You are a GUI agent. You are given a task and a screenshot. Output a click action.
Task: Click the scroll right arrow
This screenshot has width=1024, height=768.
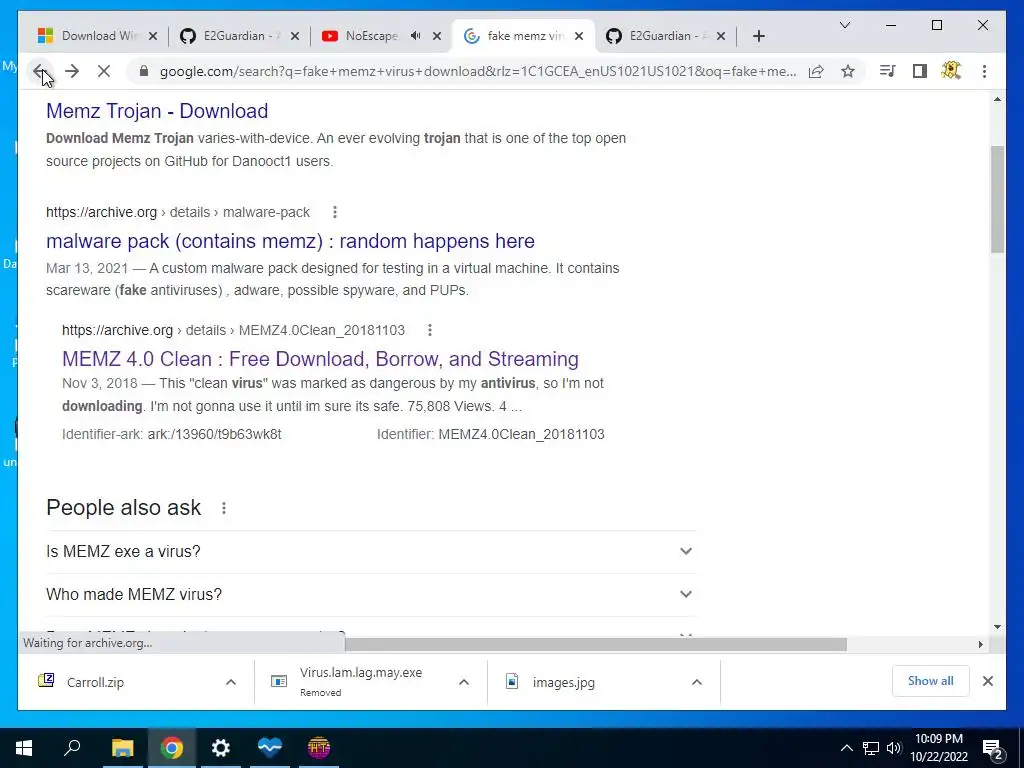coord(980,645)
